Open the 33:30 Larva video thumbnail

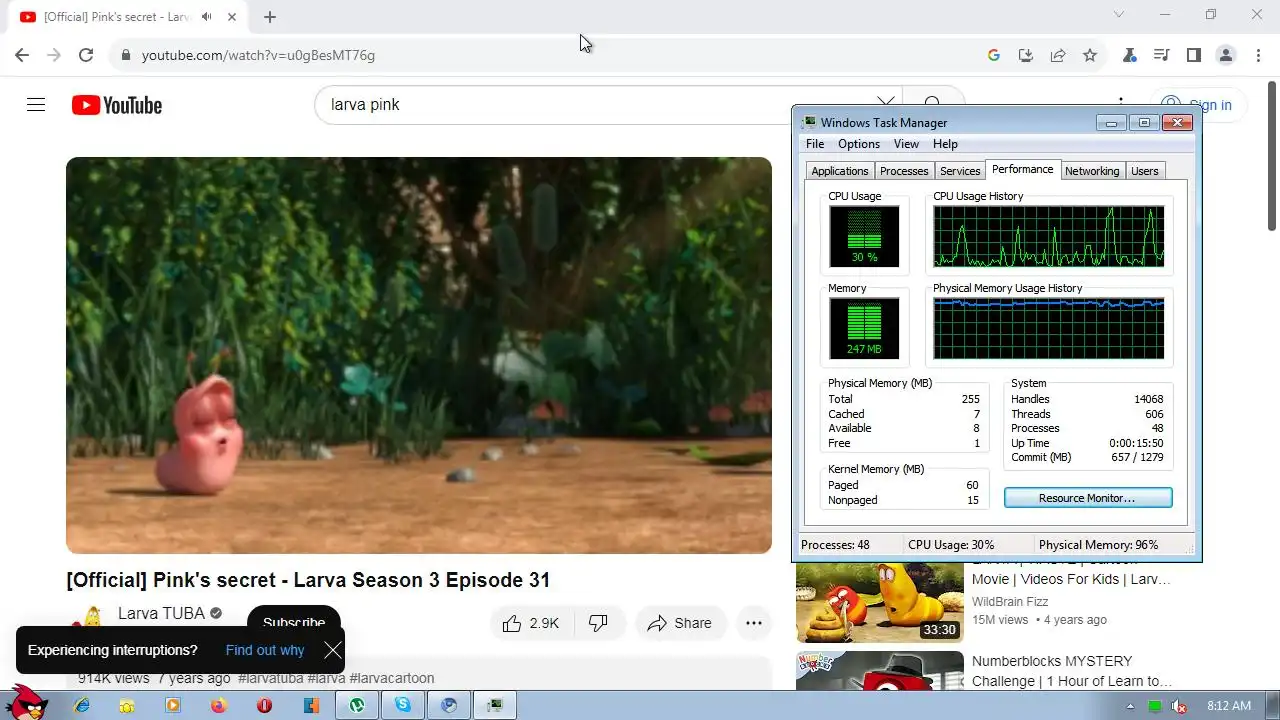(x=880, y=603)
